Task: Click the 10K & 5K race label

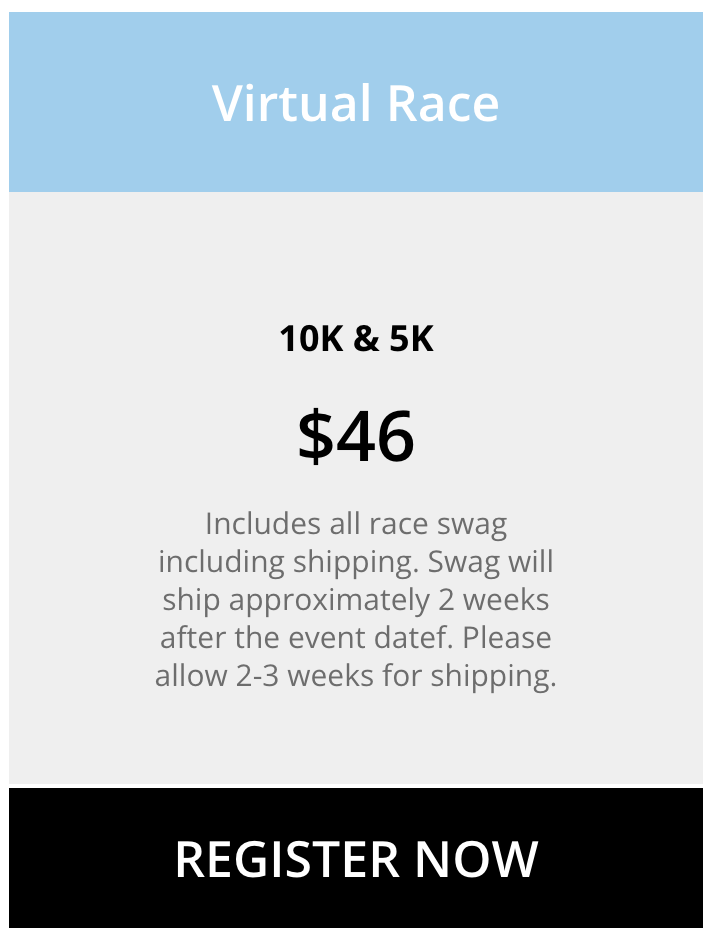Action: 356,338
